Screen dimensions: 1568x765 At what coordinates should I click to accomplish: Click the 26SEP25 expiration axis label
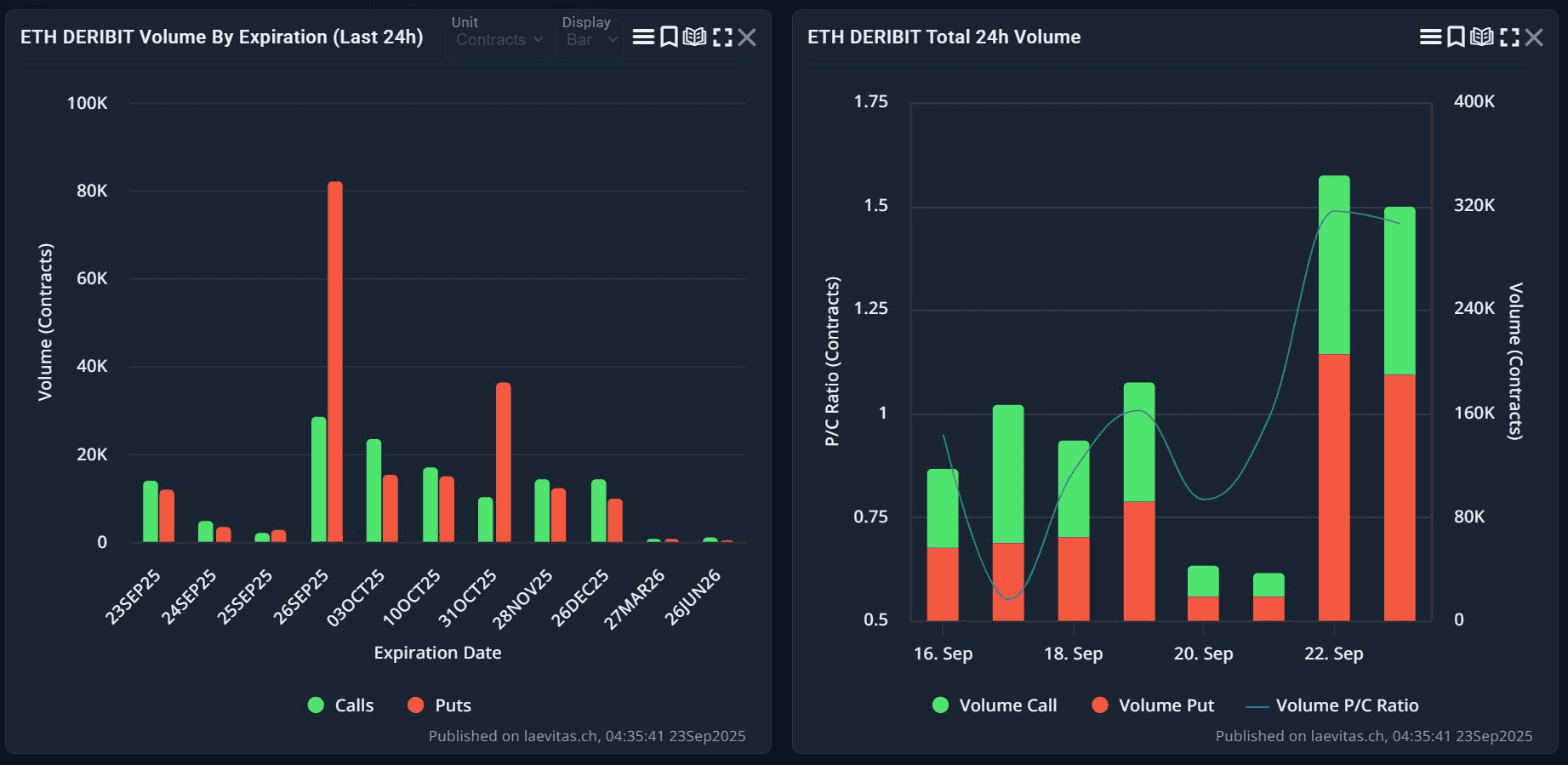point(300,597)
